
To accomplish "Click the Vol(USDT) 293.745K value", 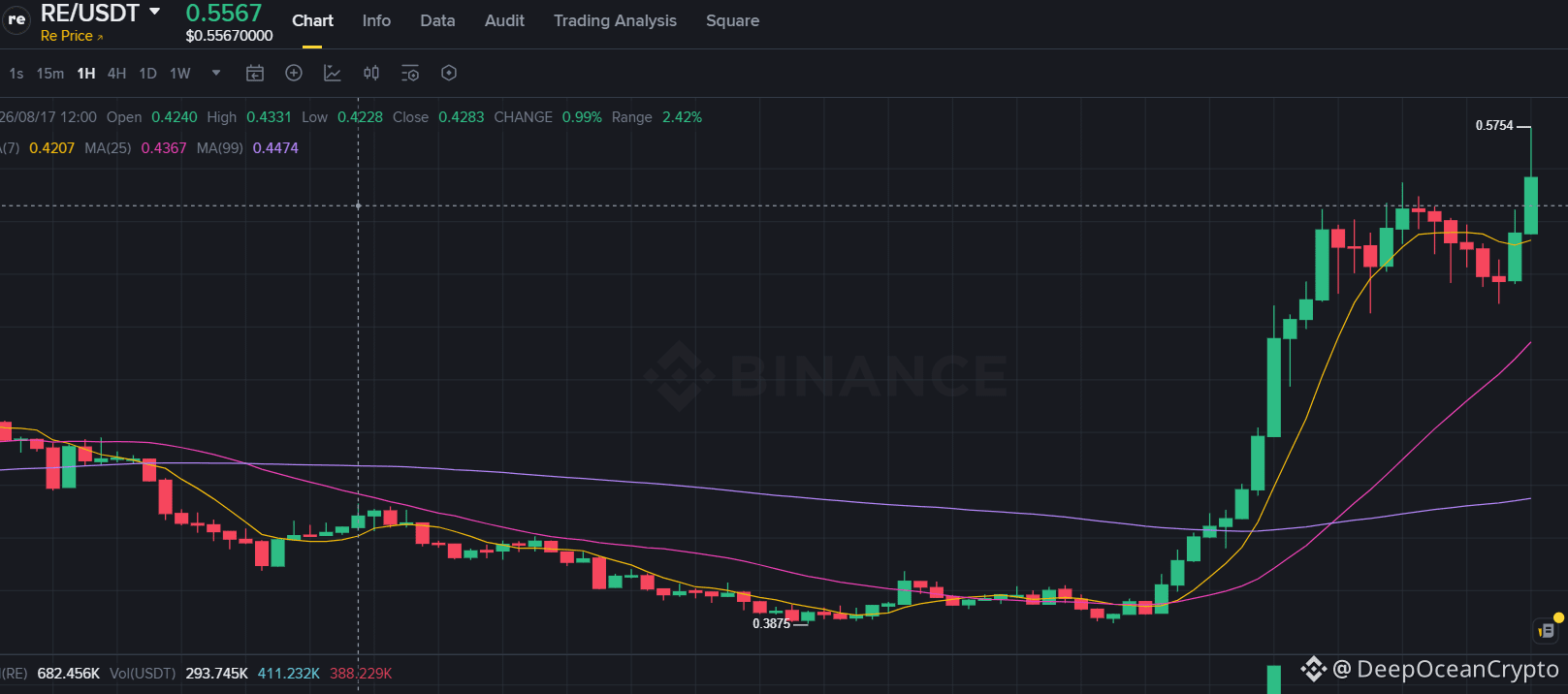I will pyautogui.click(x=217, y=674).
